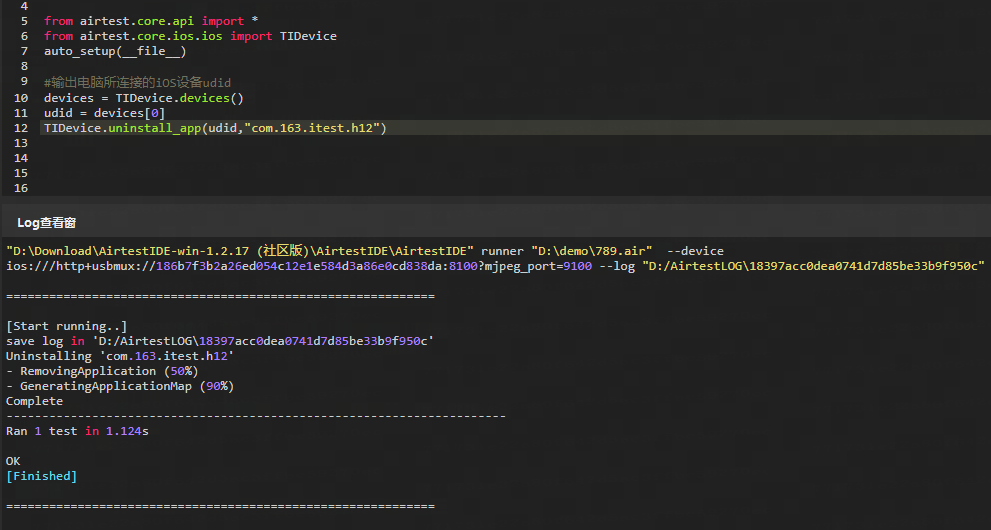
Task: Click the "save log in" AirtestLOG path line
Action: point(220,341)
